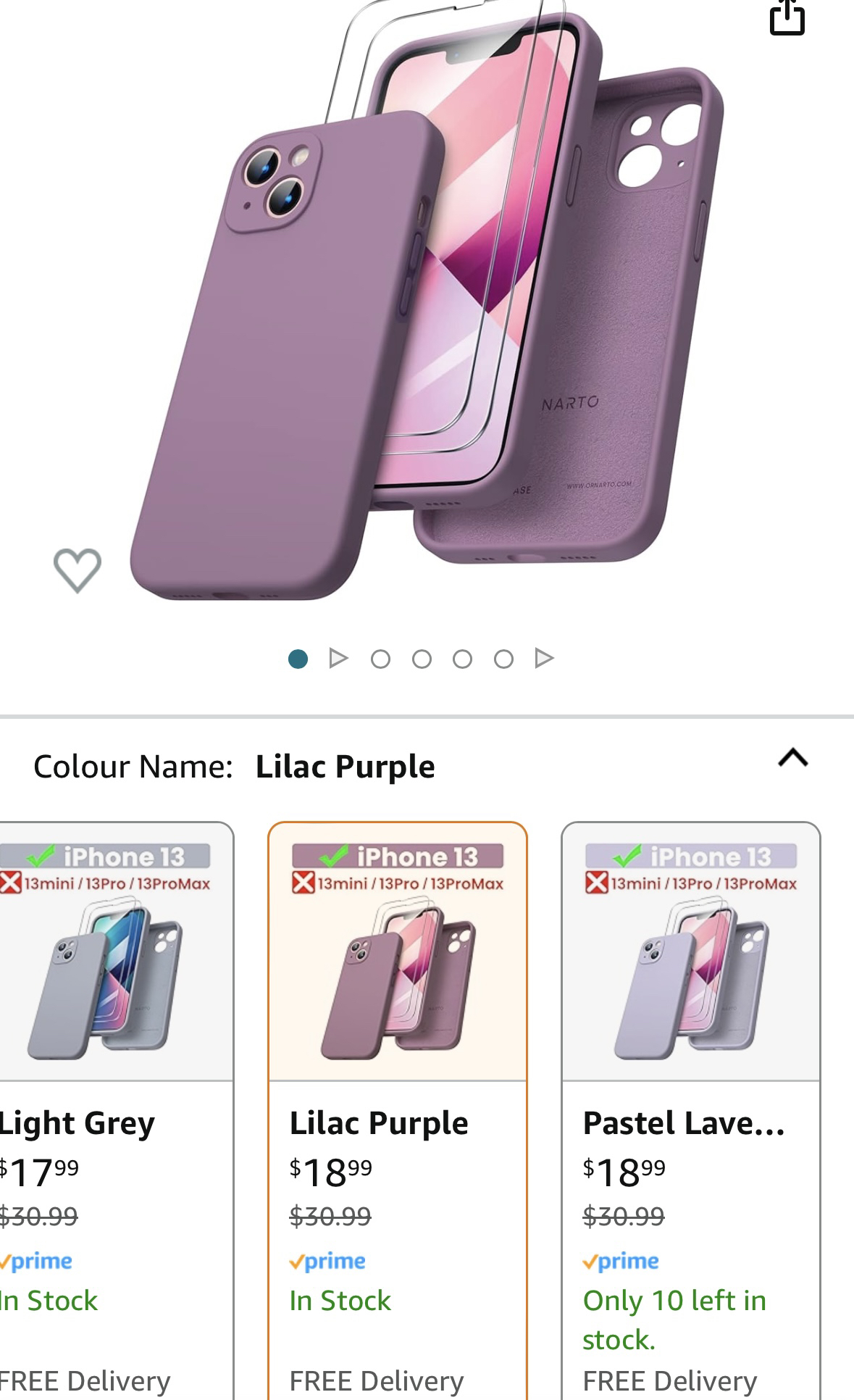Collapse the Colour Name section
The height and width of the screenshot is (1400, 854).
[x=792, y=758]
